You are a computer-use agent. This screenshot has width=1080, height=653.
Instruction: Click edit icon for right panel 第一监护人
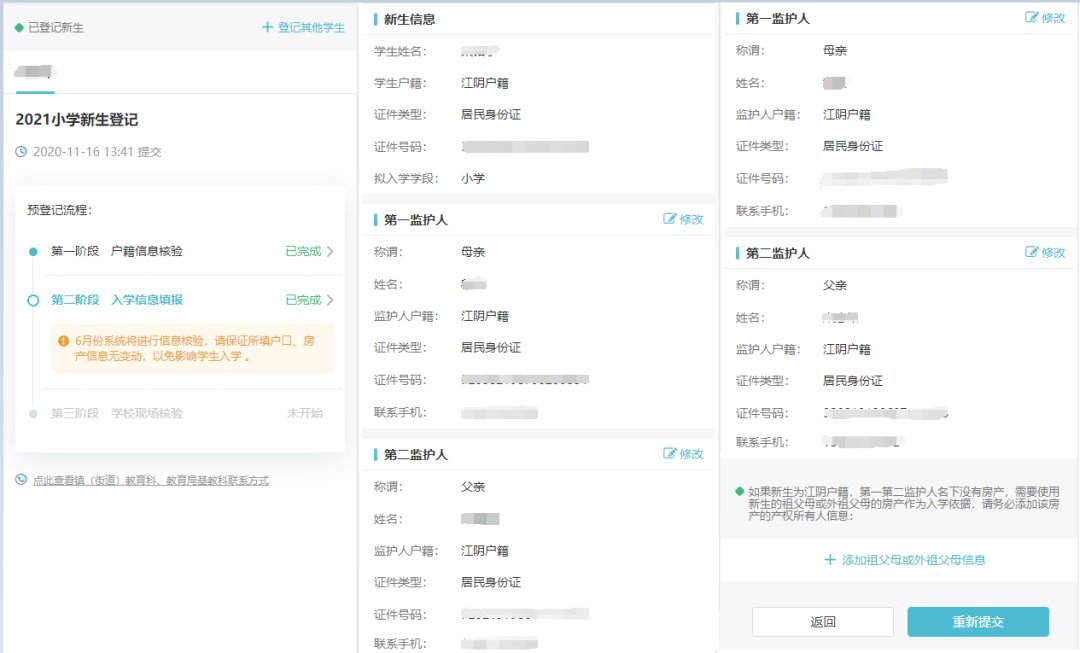click(1031, 18)
